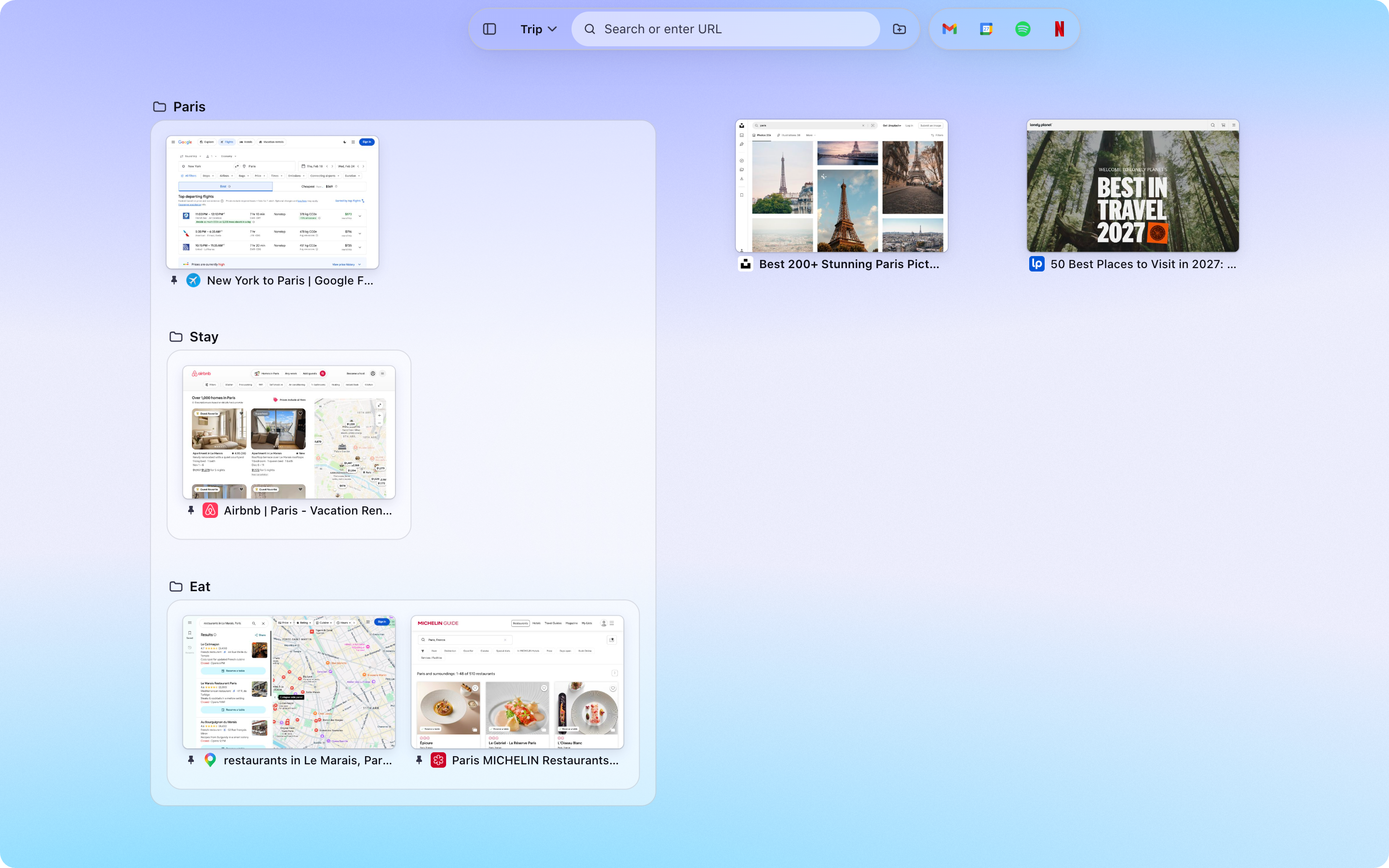Image resolution: width=1389 pixels, height=868 pixels.
Task: Click the Lonely Planet favicon
Action: 1036,264
